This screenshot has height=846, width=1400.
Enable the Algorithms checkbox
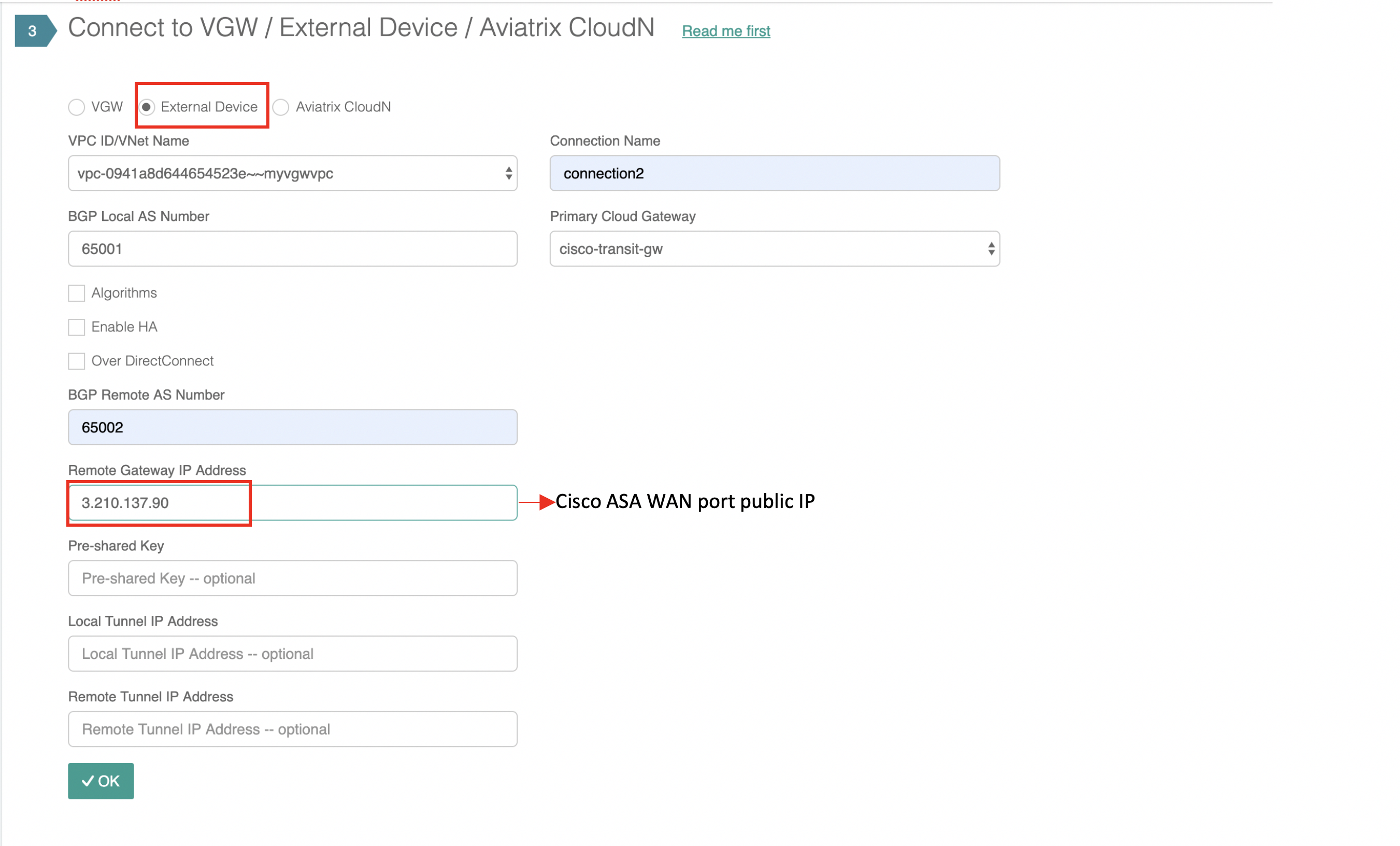tap(77, 293)
